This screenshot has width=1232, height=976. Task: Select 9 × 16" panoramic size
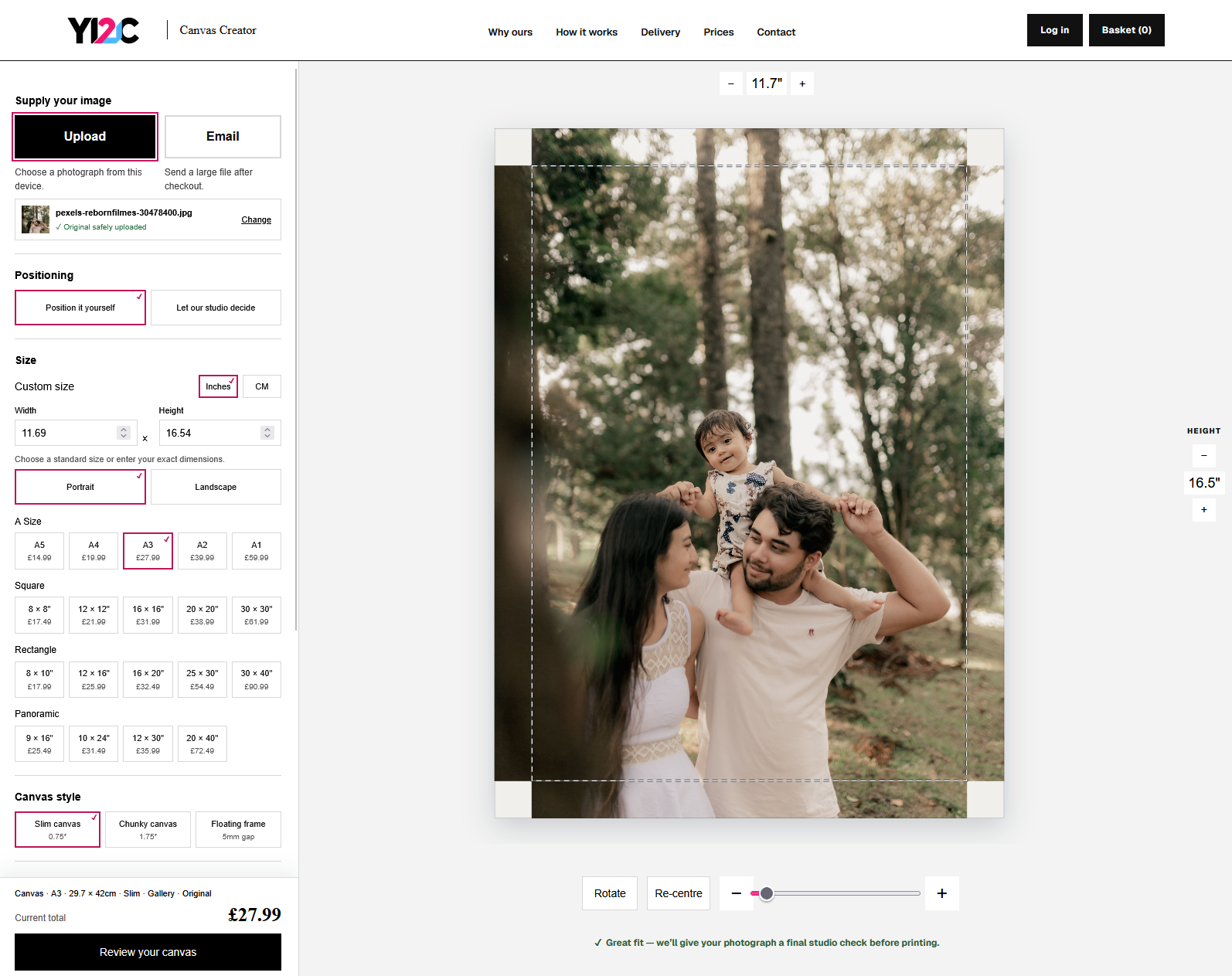(39, 743)
